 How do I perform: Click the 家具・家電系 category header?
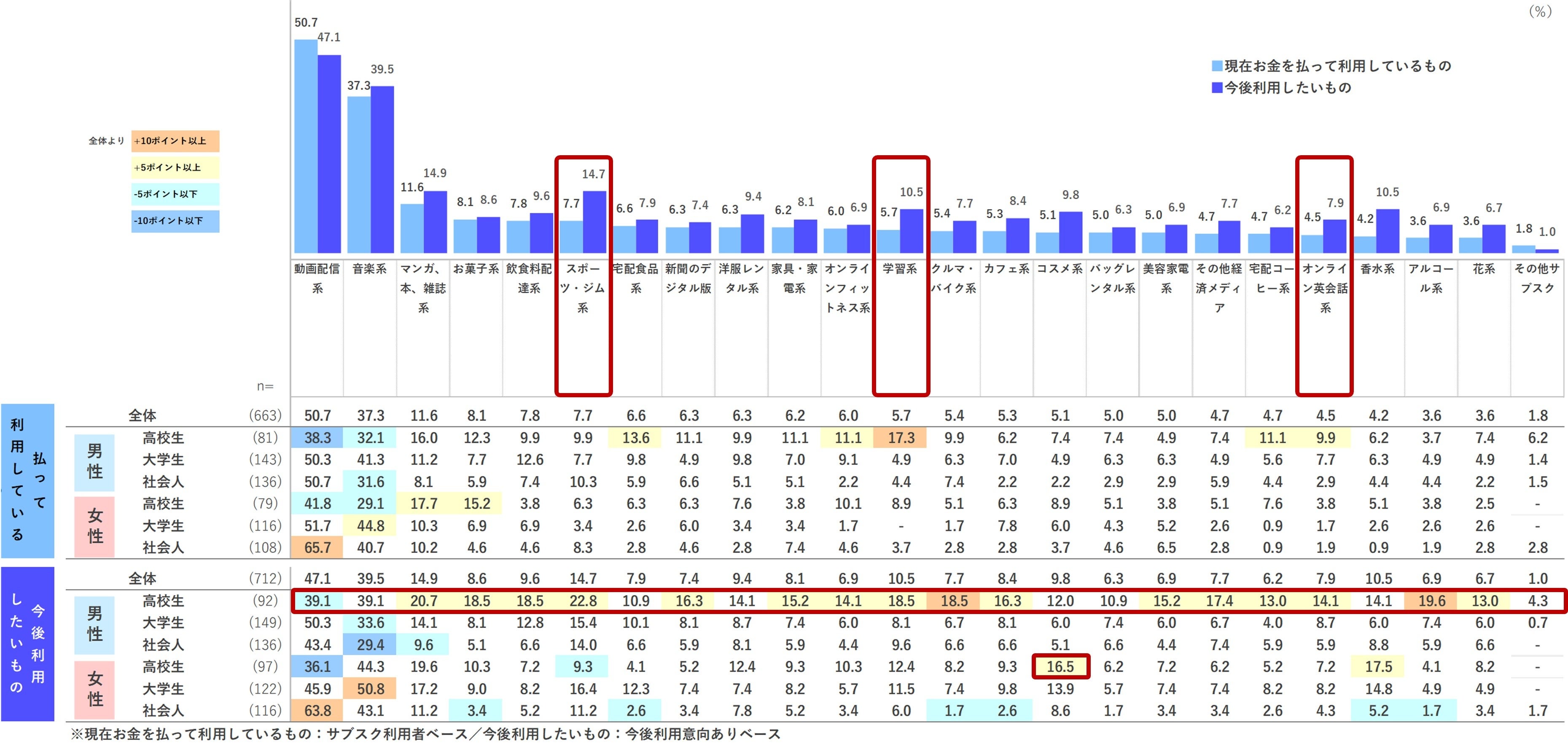click(794, 278)
